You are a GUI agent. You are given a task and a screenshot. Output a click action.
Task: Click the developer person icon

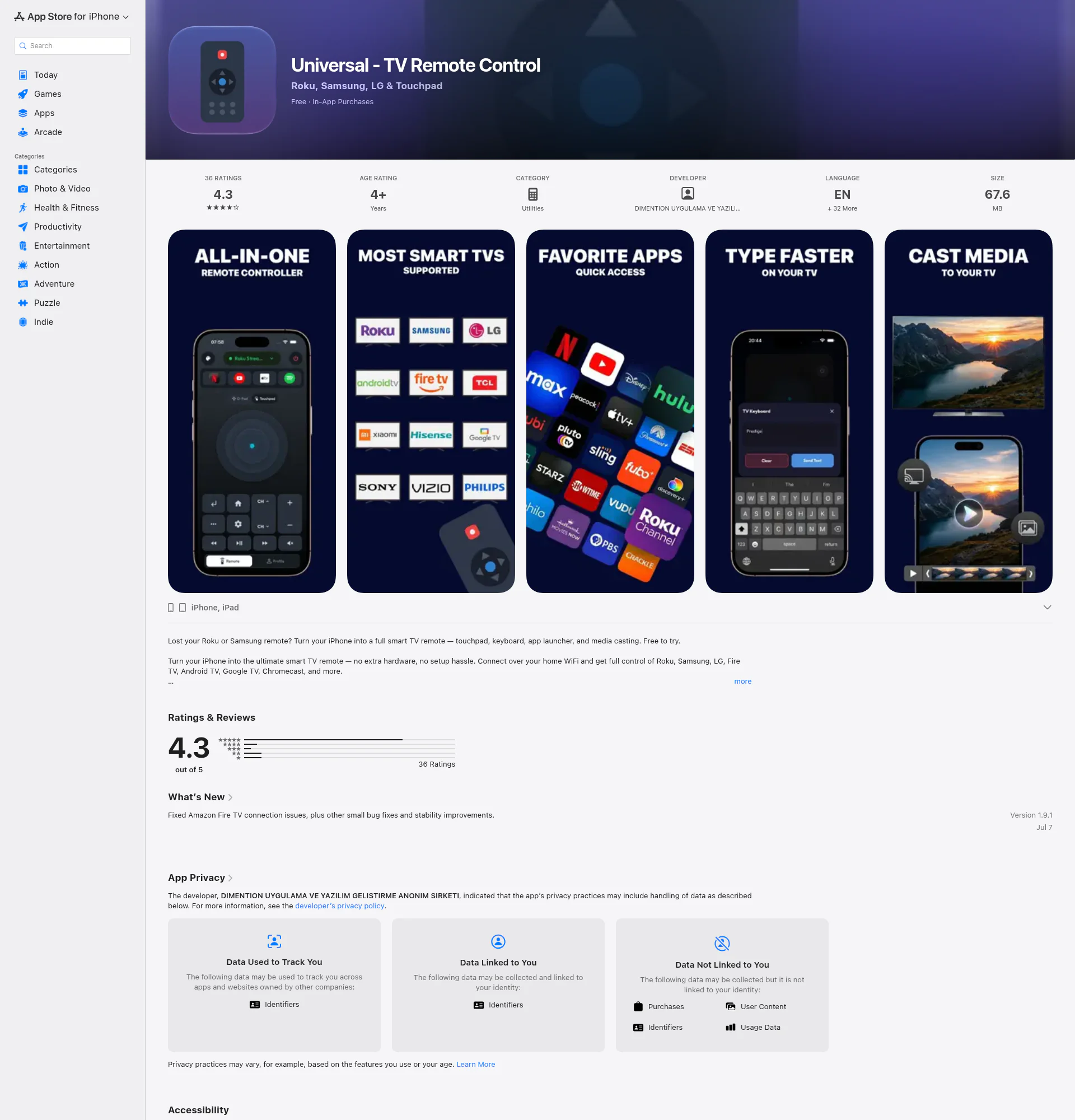pyautogui.click(x=688, y=194)
